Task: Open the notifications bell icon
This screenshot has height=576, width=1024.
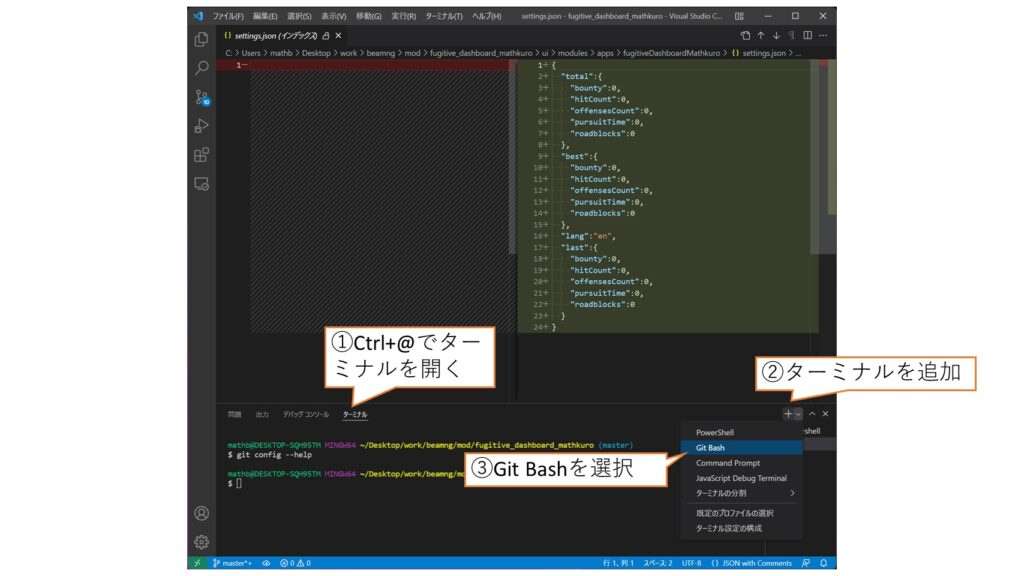Action: pos(824,563)
